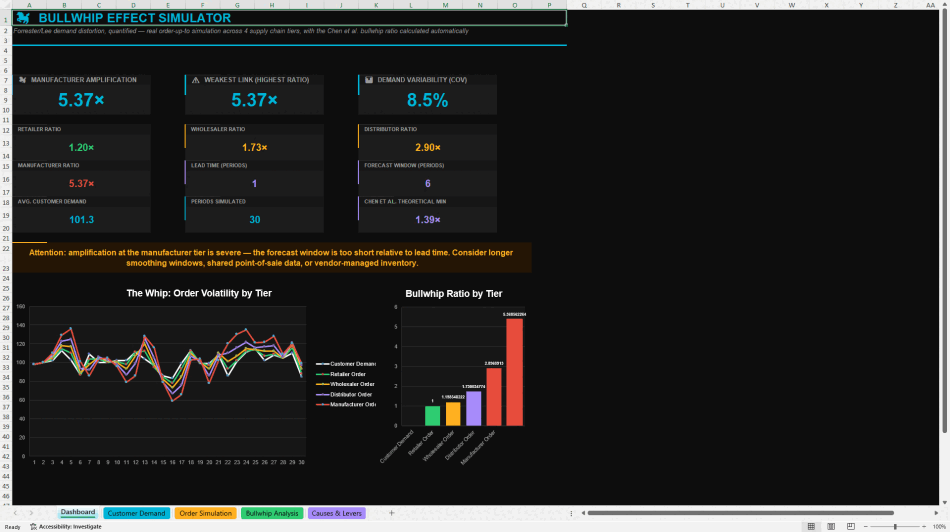Image resolution: width=950 pixels, height=532 pixels.
Task: Click the vertical scrollbar down arrow
Action: tap(945, 502)
